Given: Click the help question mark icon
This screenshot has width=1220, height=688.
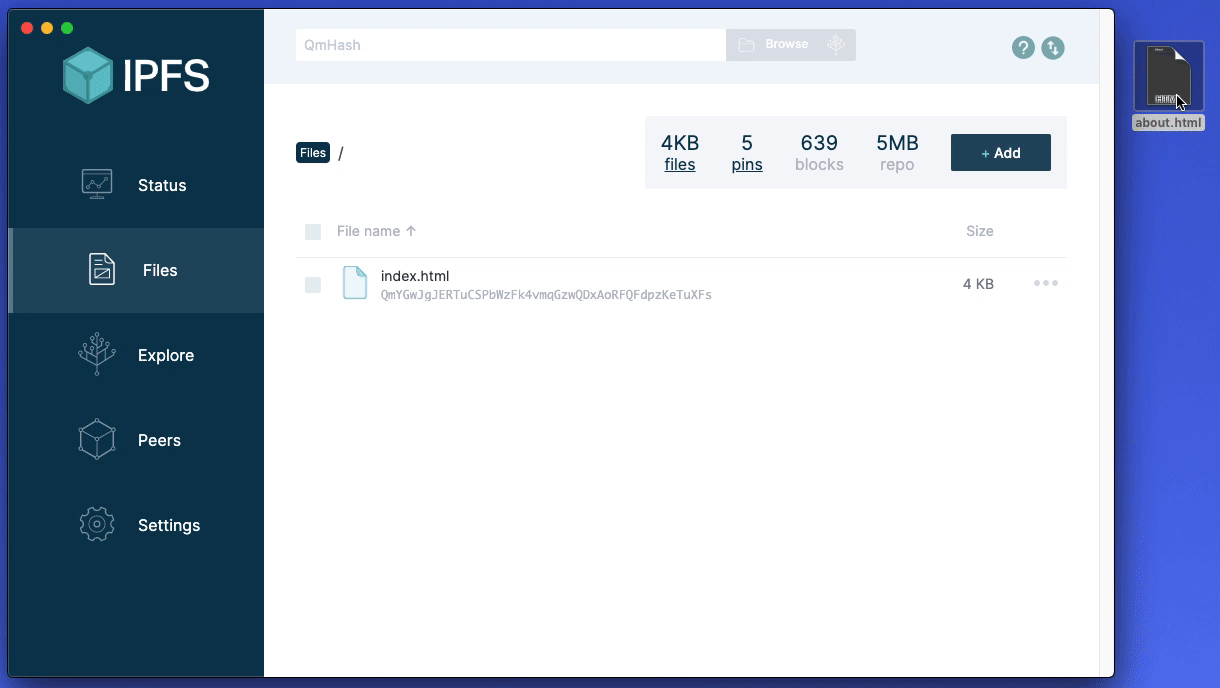Looking at the screenshot, I should click(1022, 47).
